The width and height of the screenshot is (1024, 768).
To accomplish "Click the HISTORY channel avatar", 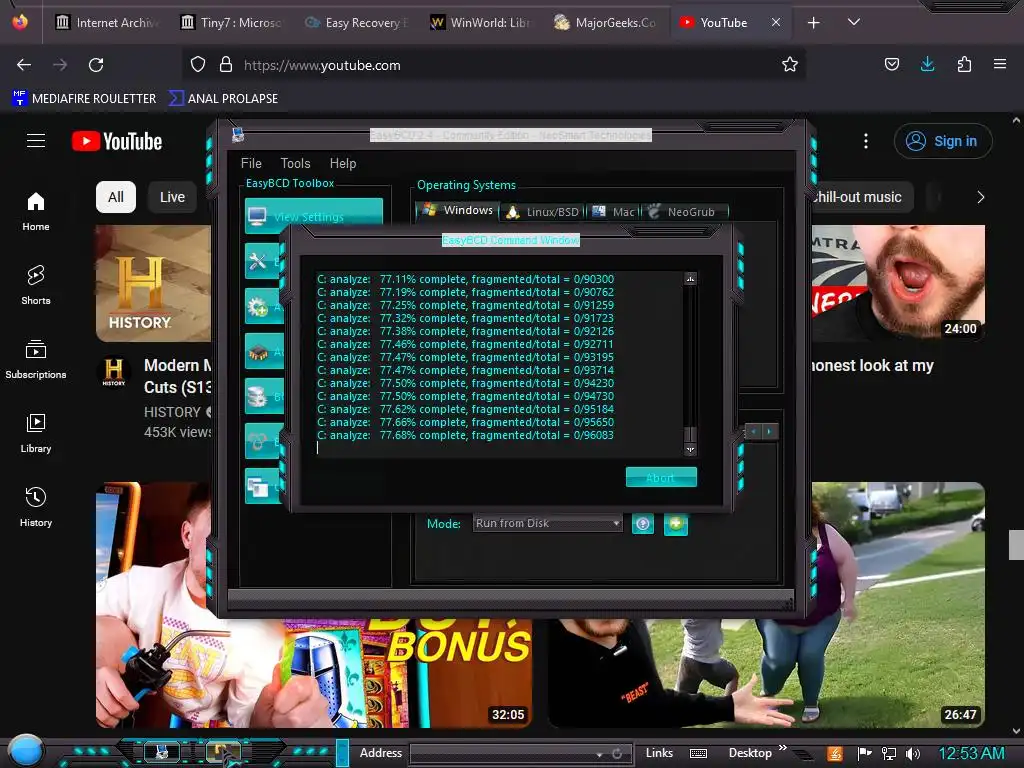I will click(x=114, y=371).
